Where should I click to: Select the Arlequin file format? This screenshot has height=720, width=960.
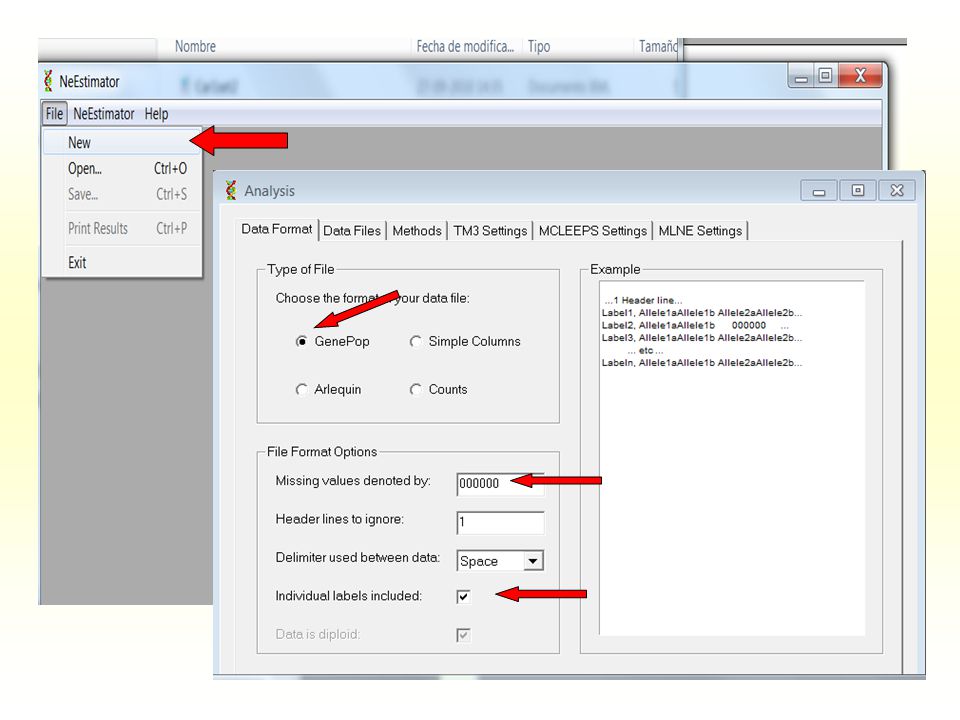pyautogui.click(x=301, y=389)
